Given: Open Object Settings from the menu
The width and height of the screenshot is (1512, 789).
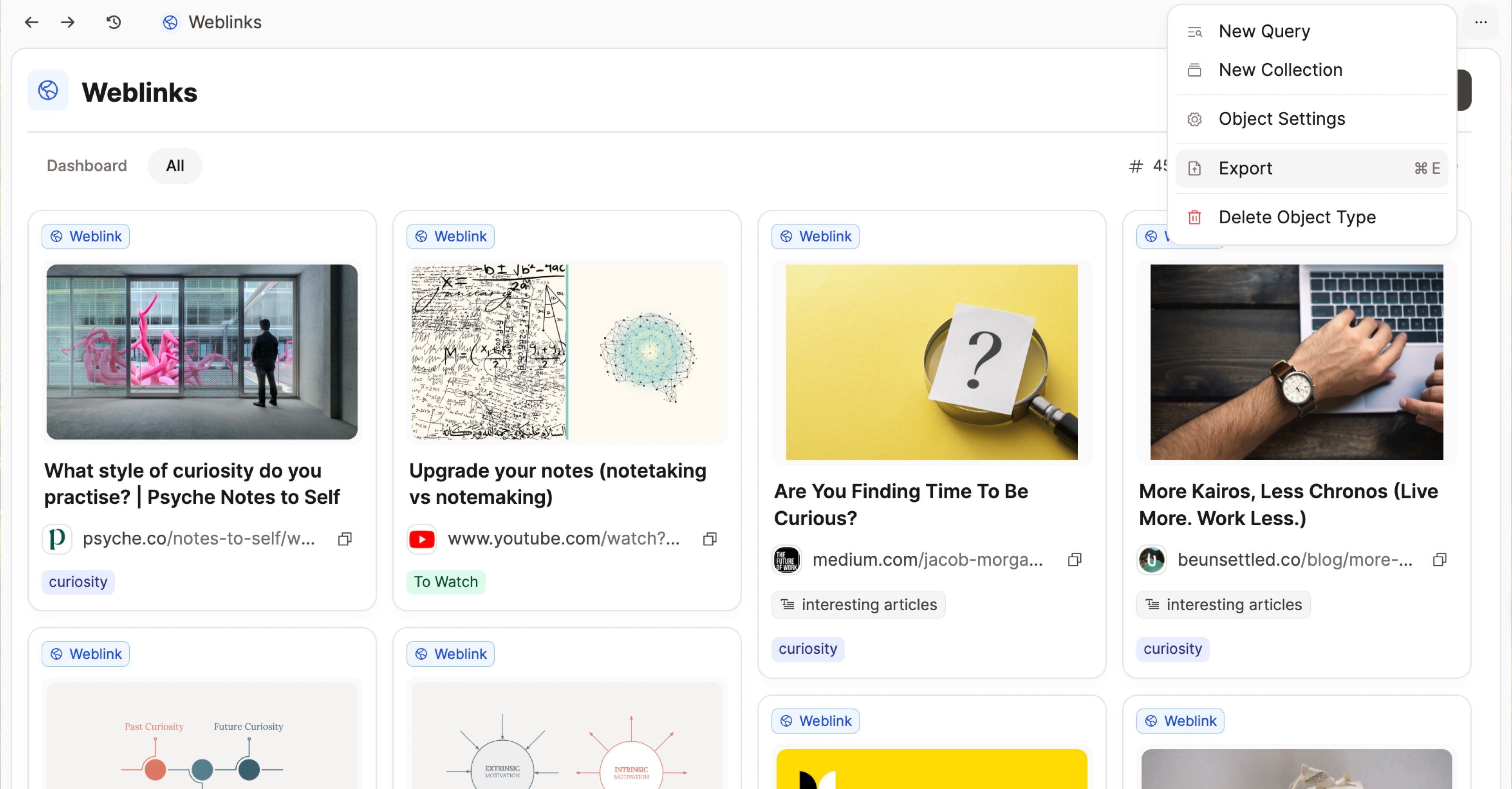Looking at the screenshot, I should 1281,119.
